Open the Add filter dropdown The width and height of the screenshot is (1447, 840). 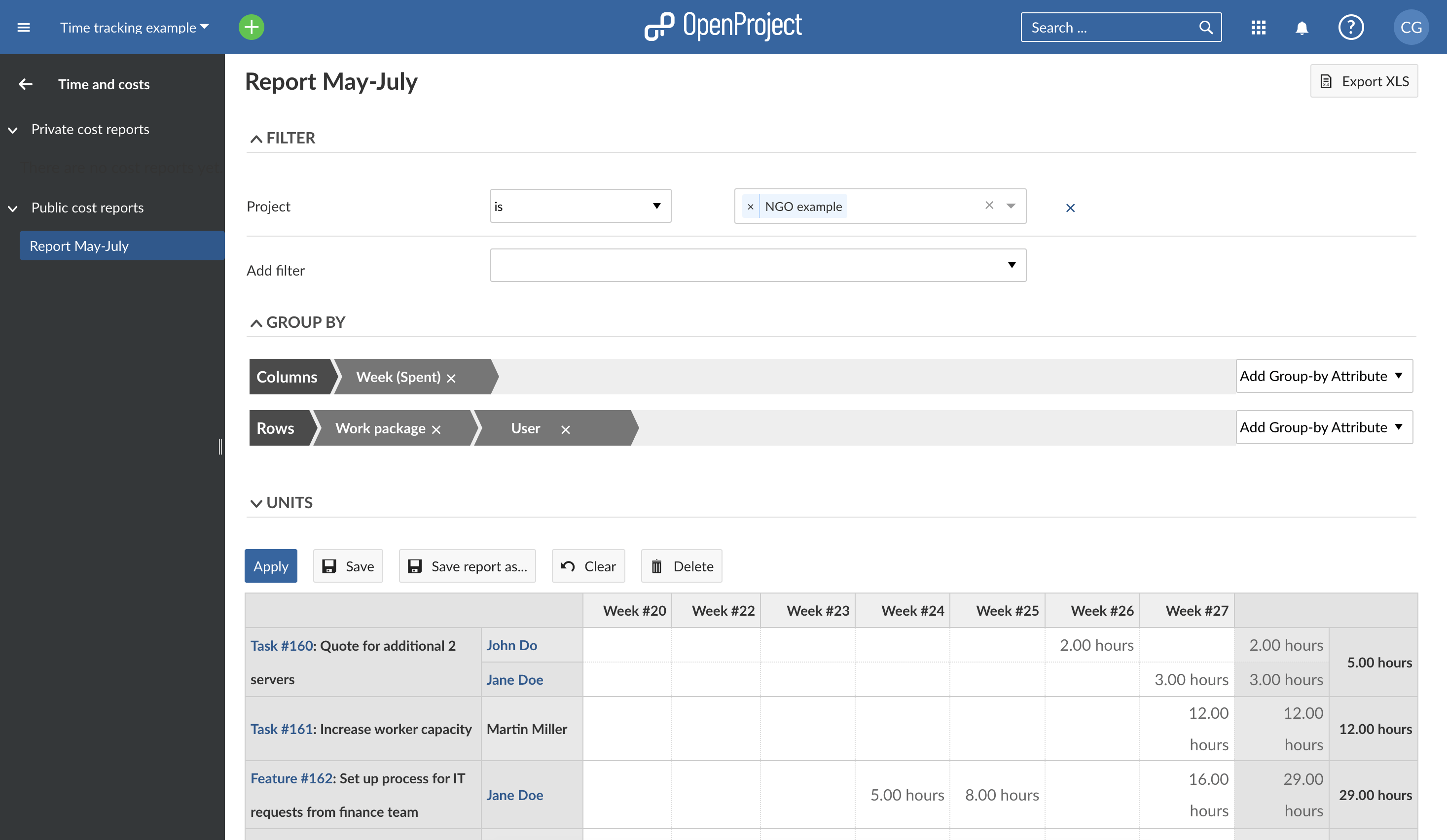758,265
